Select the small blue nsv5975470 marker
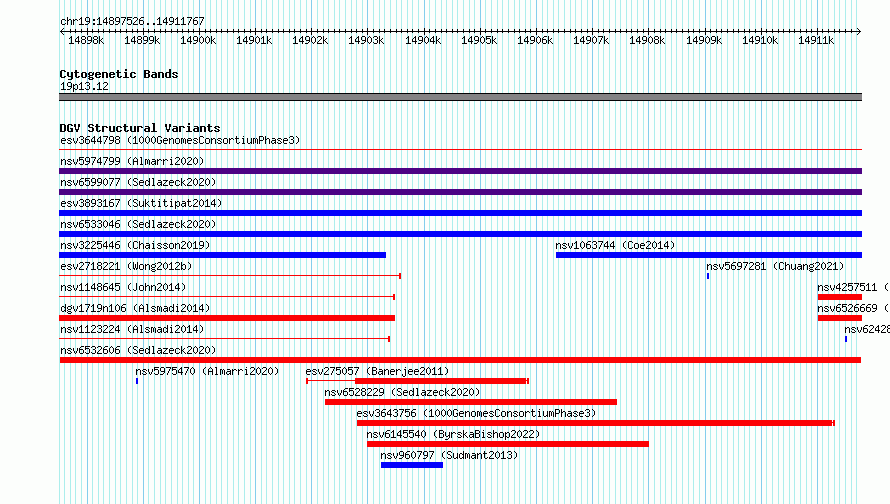890x504 pixels. coord(137,381)
